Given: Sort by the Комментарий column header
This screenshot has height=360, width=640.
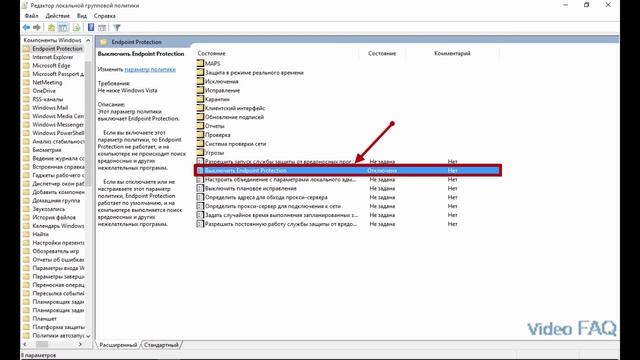Looking at the screenshot, I should [x=452, y=53].
